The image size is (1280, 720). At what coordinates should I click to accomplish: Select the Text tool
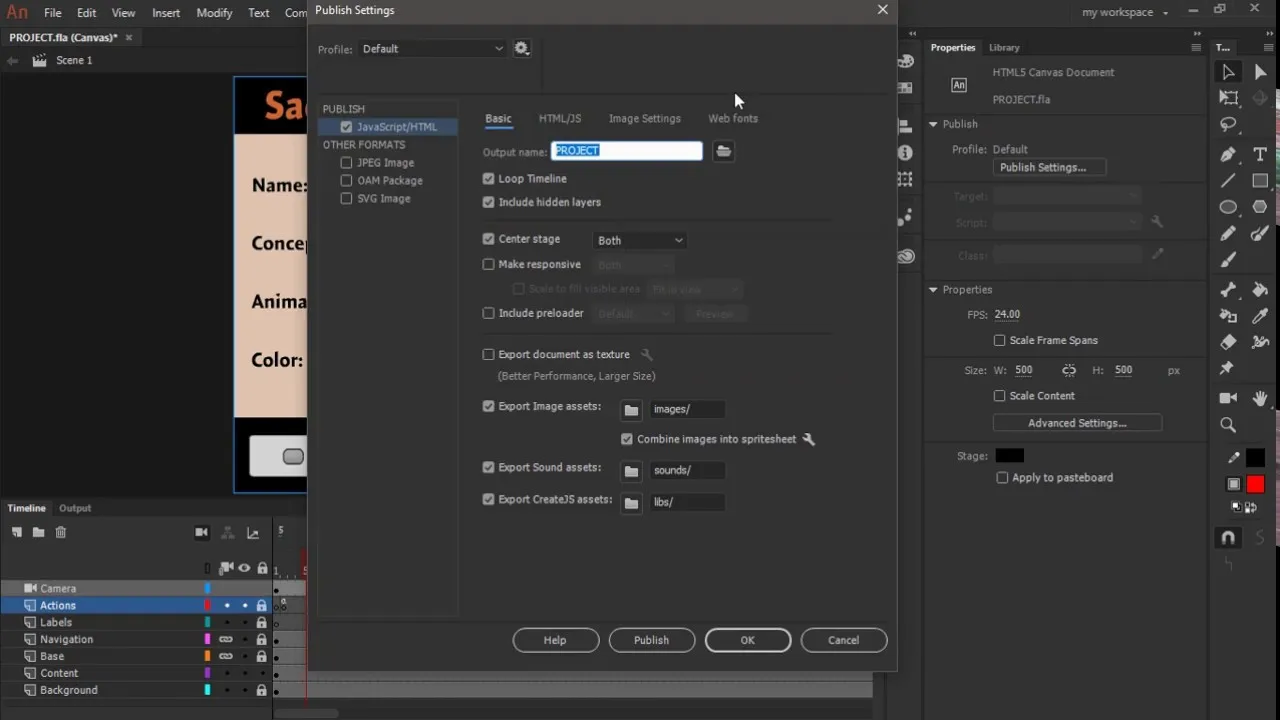coord(1260,154)
